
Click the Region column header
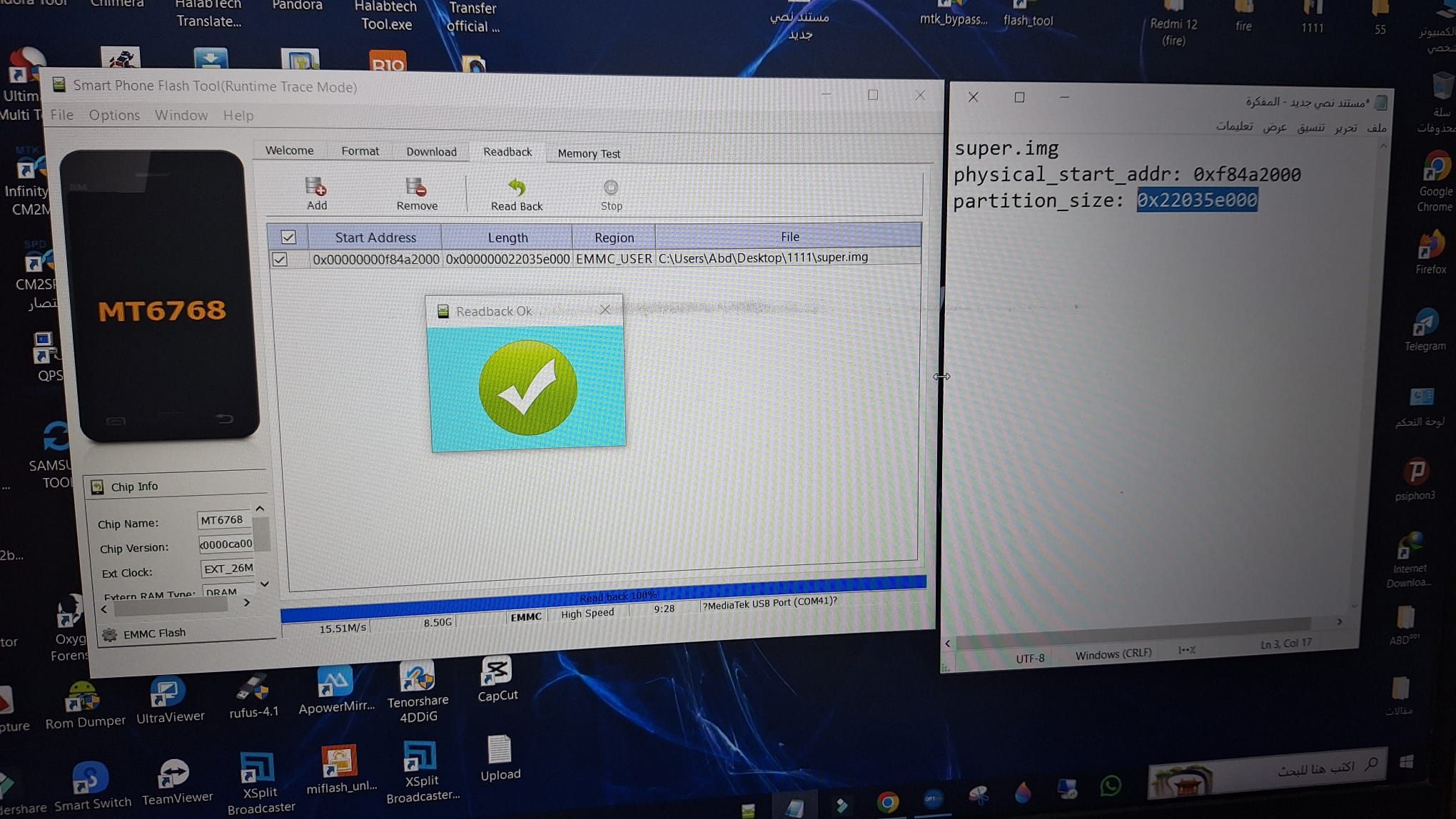[614, 238]
